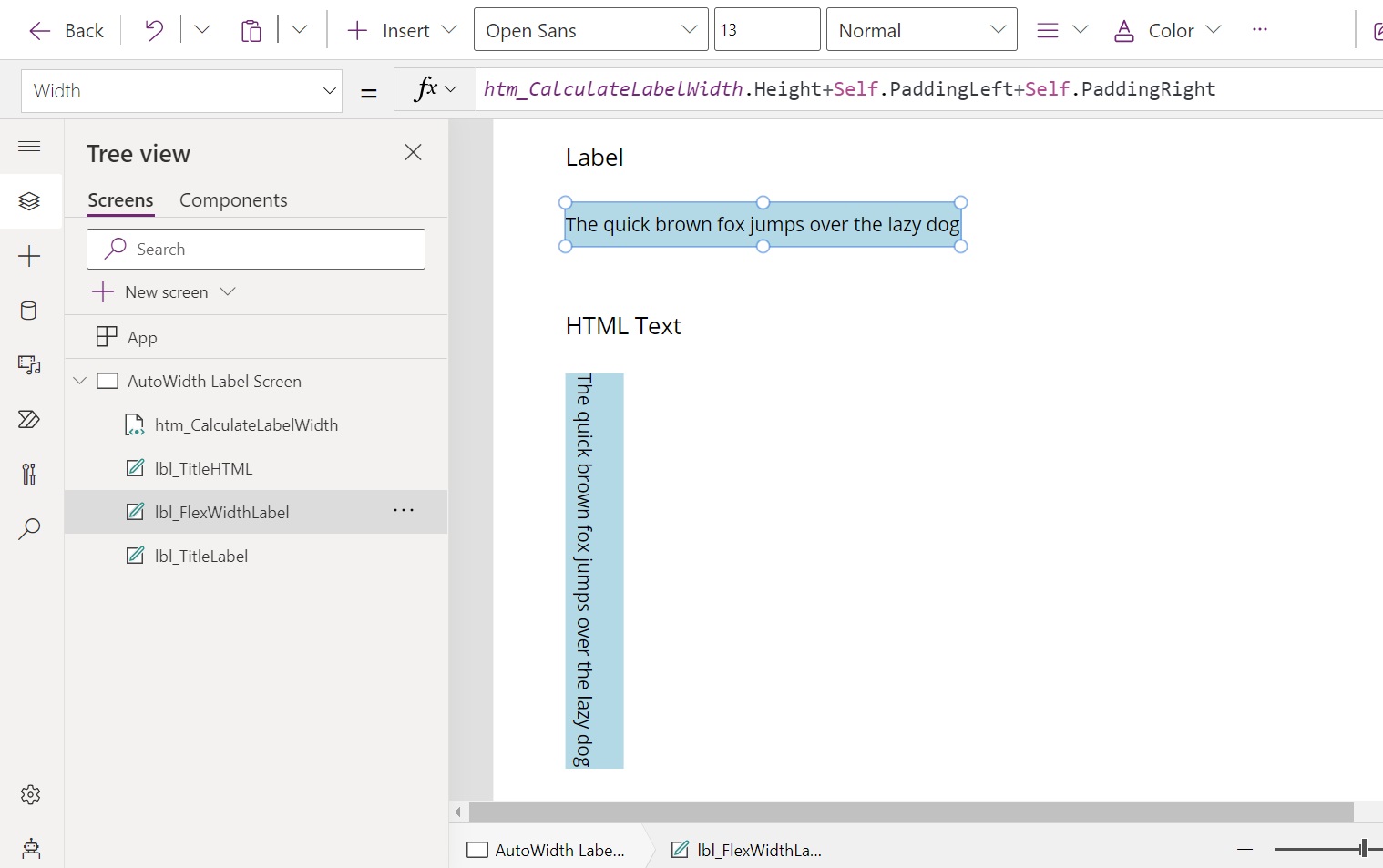Click the Undo icon
Viewport: 1383px width, 868px height.
(152, 29)
